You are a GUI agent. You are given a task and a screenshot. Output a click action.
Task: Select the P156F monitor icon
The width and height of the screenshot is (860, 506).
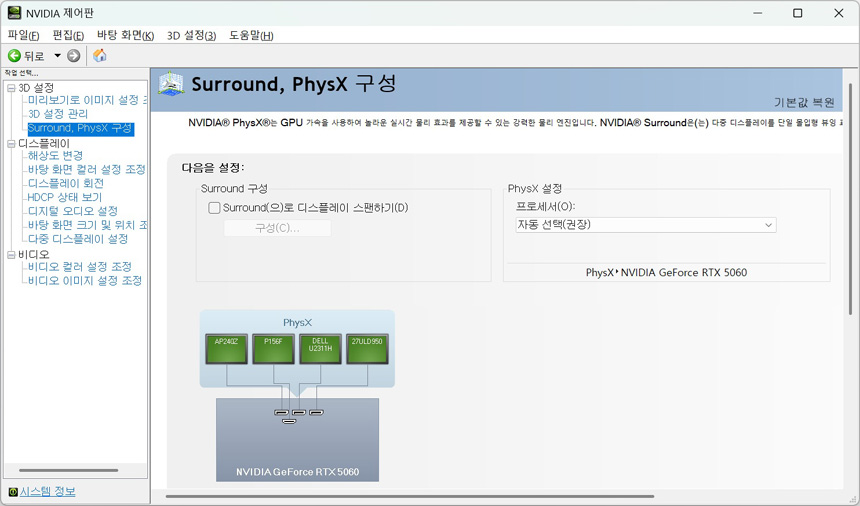(273, 349)
